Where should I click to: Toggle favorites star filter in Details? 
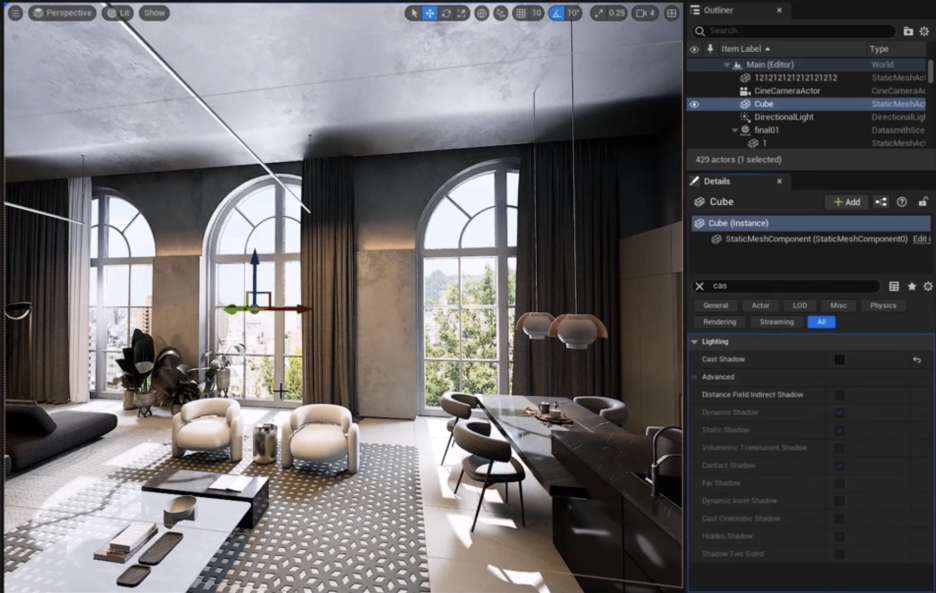[x=912, y=287]
